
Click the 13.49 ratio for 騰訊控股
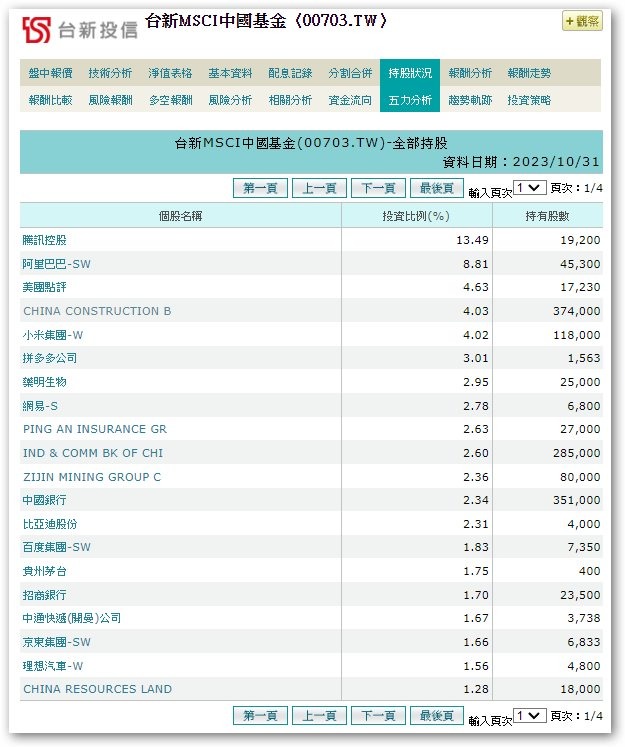coord(473,240)
